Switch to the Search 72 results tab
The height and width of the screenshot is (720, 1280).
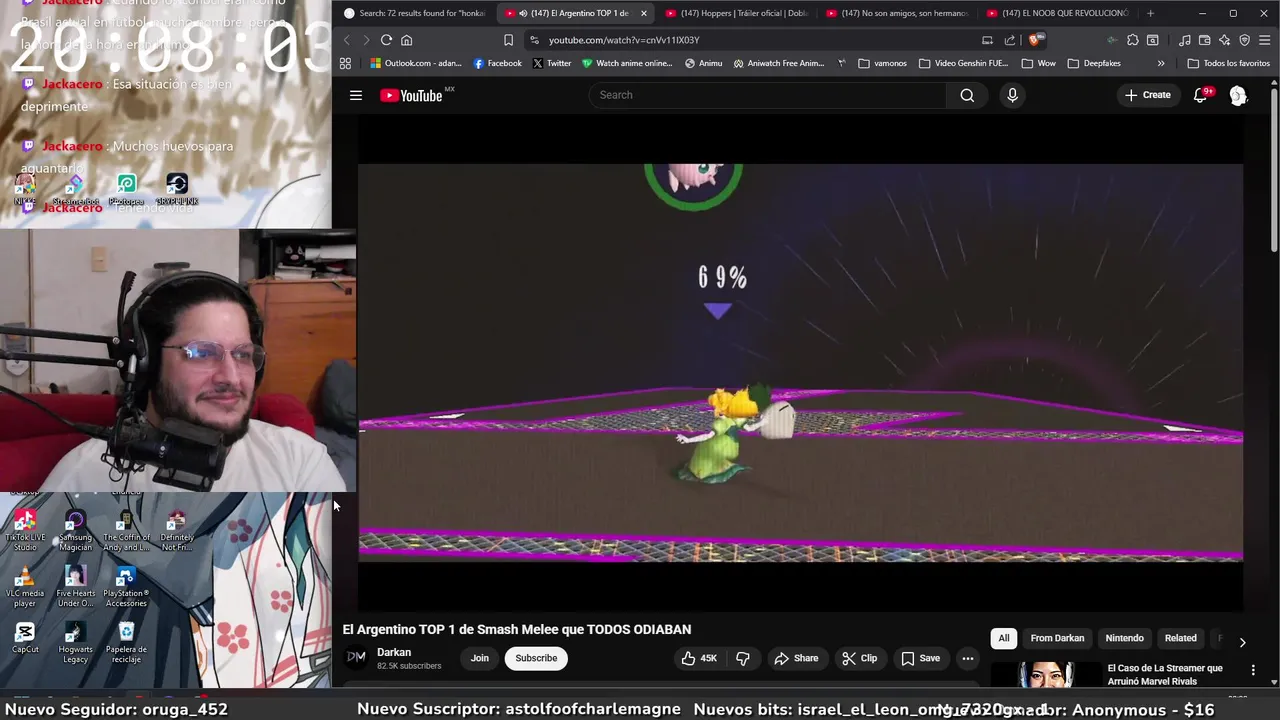click(415, 13)
